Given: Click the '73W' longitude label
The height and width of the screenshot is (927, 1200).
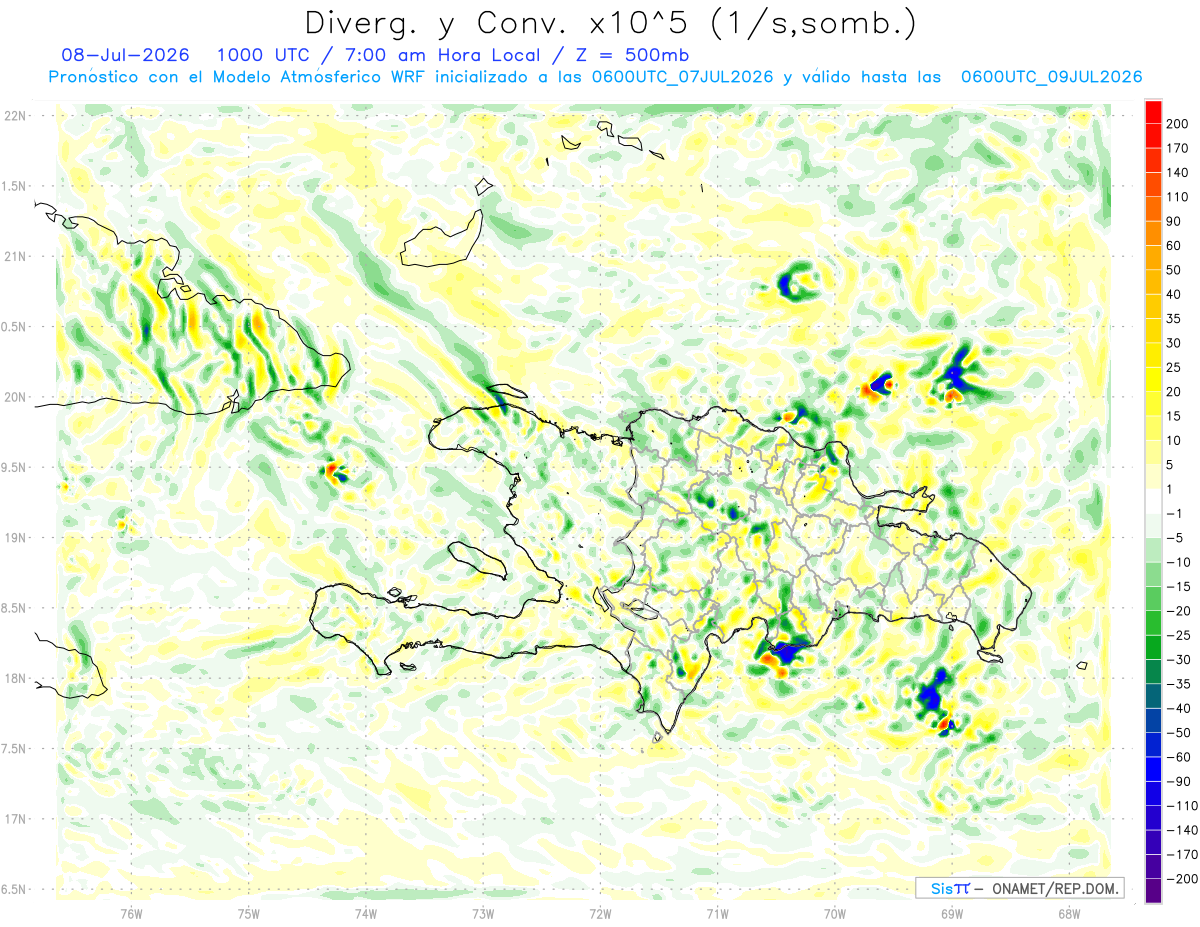Looking at the screenshot, I should (x=482, y=913).
